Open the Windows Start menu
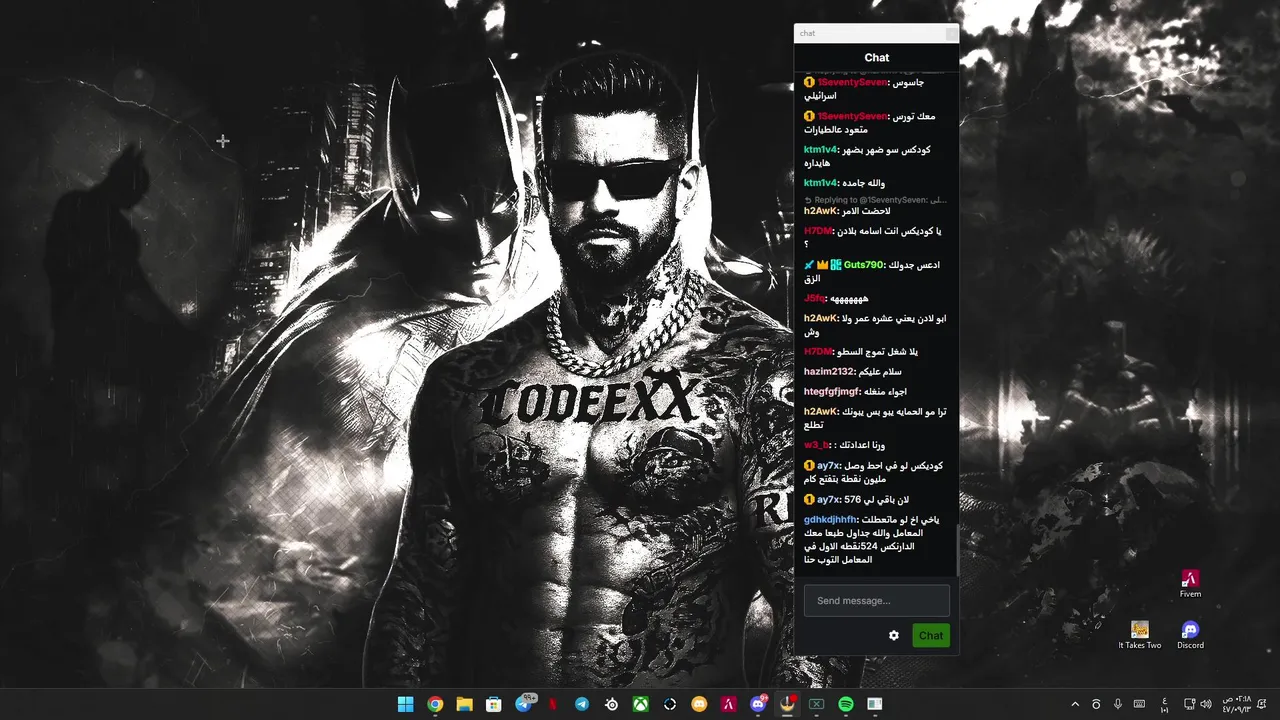The image size is (1280, 720). pos(405,704)
